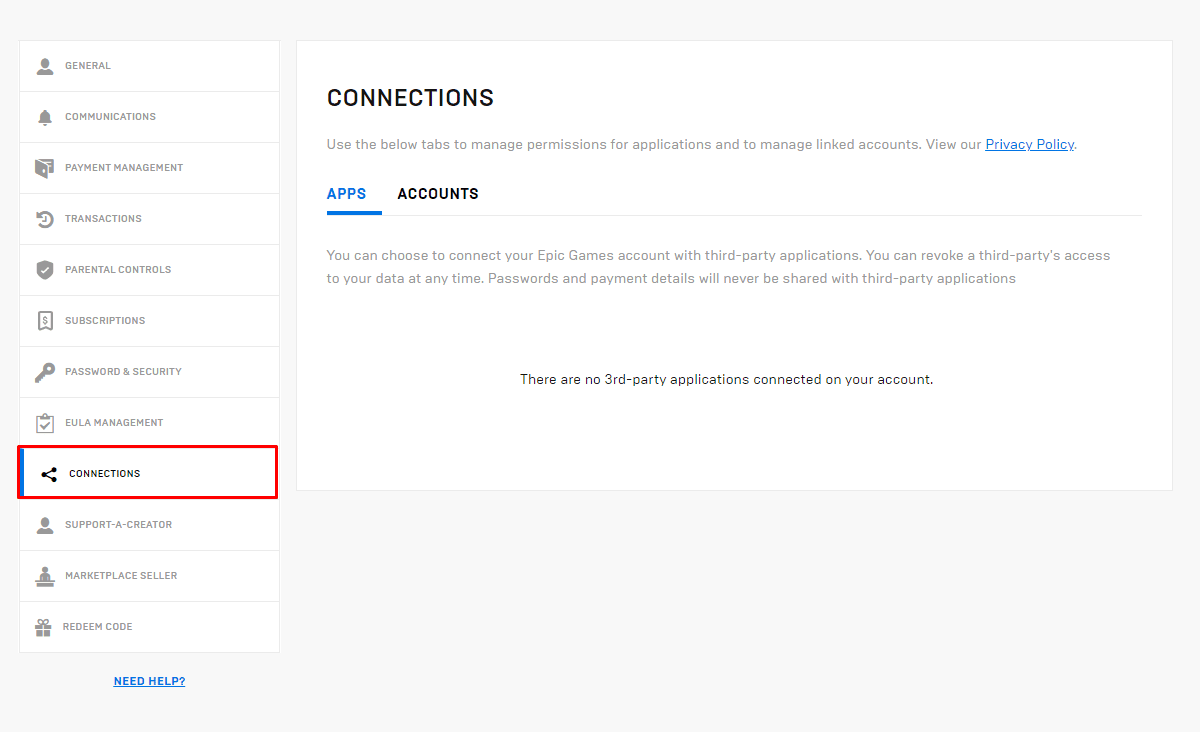Click the Need Help? link
Viewport: 1200px width, 732px height.
pos(149,681)
